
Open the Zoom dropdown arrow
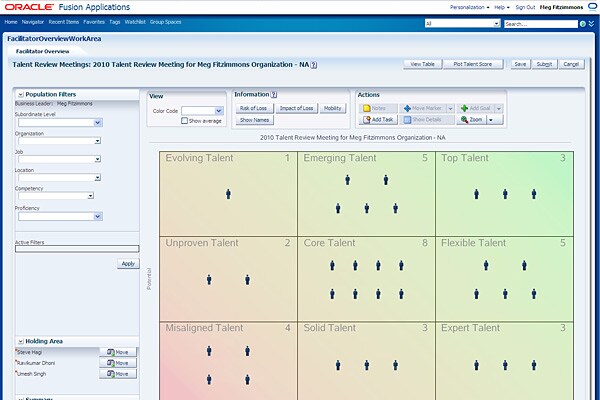point(491,120)
